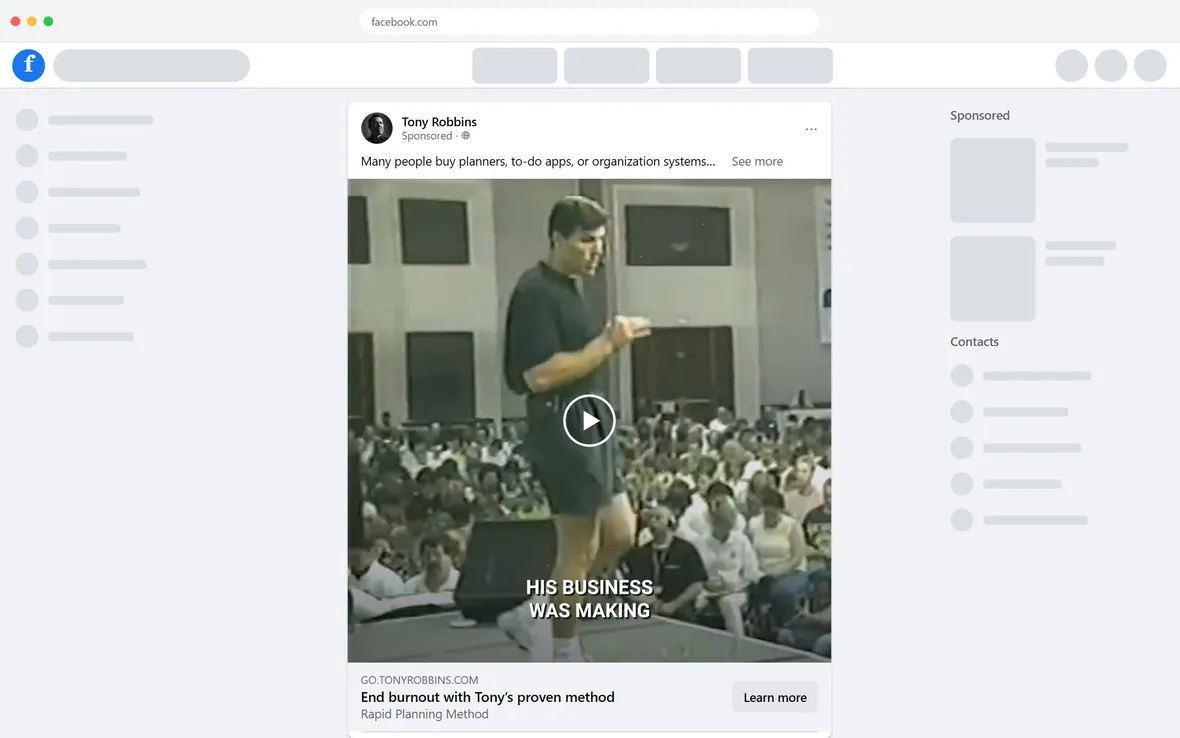Click the search placeholder bar beside logo
Viewport: 1180px width, 738px height.
click(x=151, y=65)
